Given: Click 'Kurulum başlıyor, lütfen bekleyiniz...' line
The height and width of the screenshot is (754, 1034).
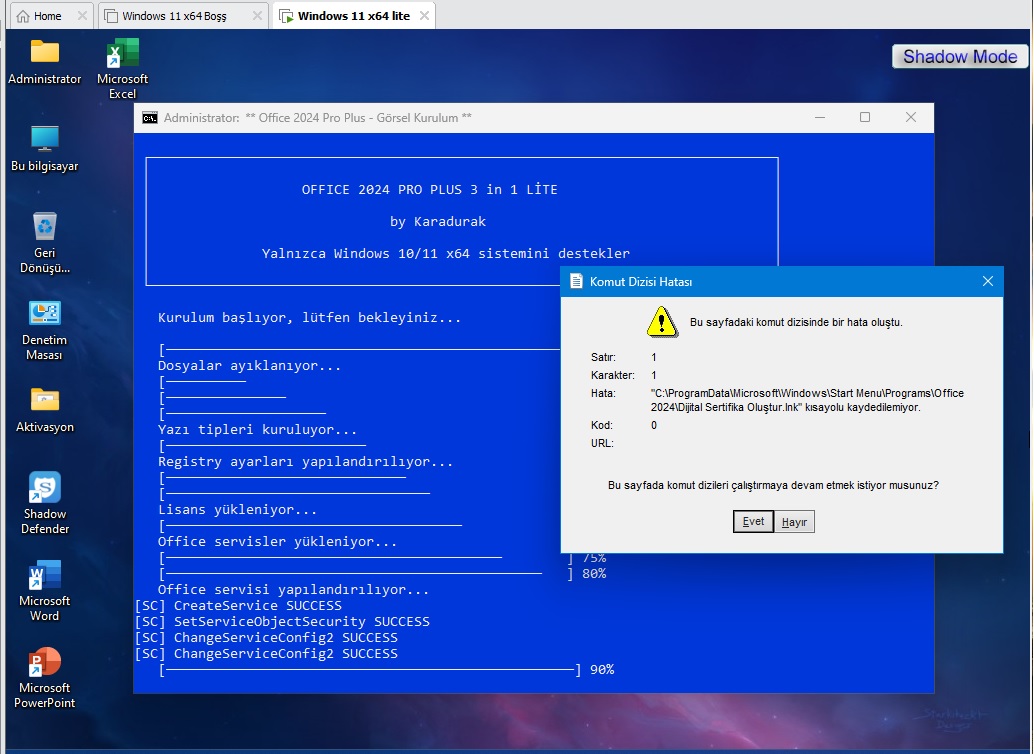Looking at the screenshot, I should [x=309, y=318].
